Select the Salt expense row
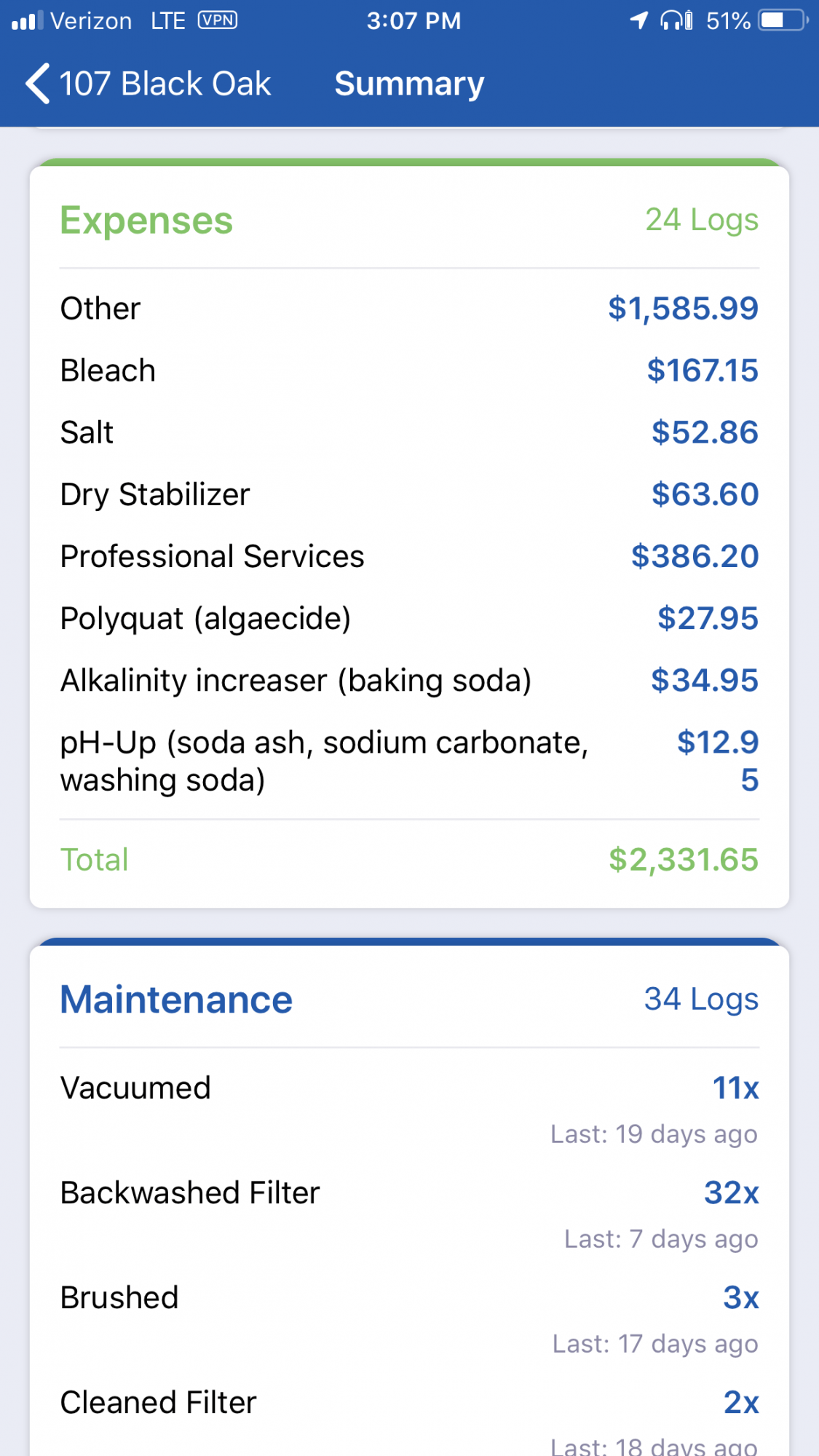The image size is (819, 1456). [409, 432]
